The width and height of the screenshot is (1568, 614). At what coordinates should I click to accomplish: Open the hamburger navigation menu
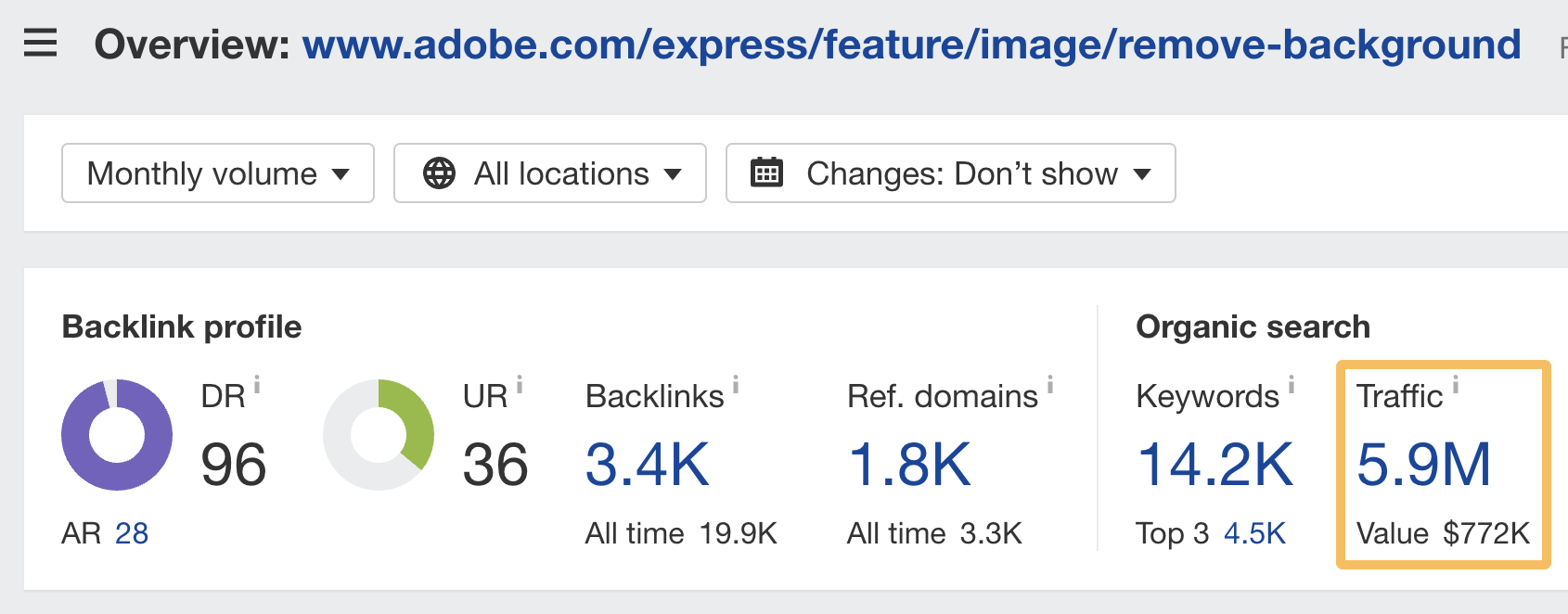[x=39, y=44]
